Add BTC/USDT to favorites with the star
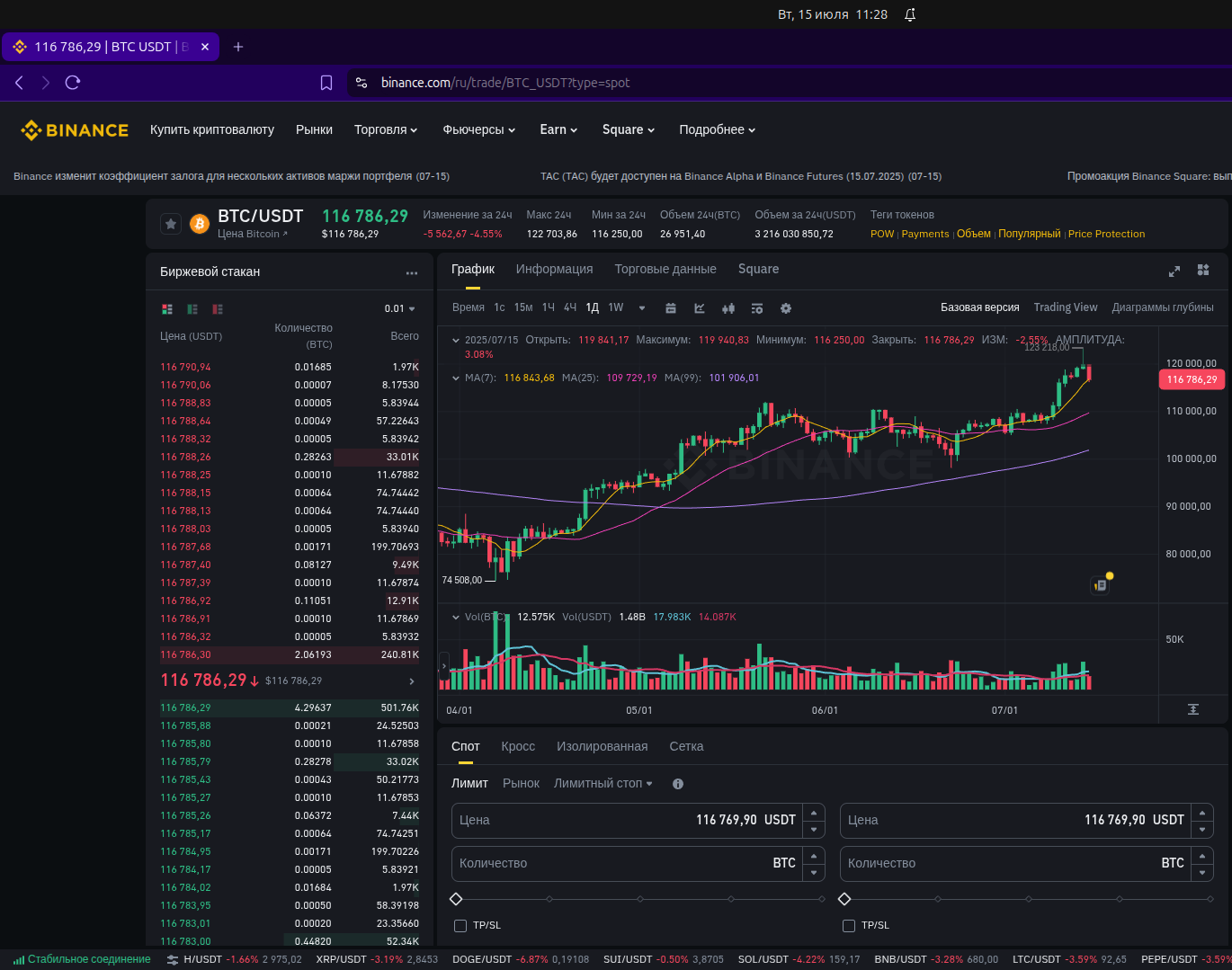Screen dimensions: 1232x970 pyautogui.click(x=171, y=224)
